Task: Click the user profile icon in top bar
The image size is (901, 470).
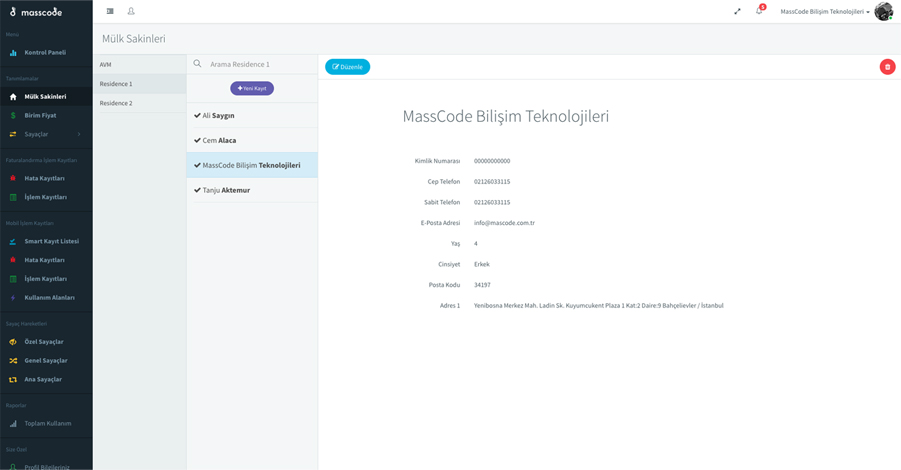Action: 131,11
